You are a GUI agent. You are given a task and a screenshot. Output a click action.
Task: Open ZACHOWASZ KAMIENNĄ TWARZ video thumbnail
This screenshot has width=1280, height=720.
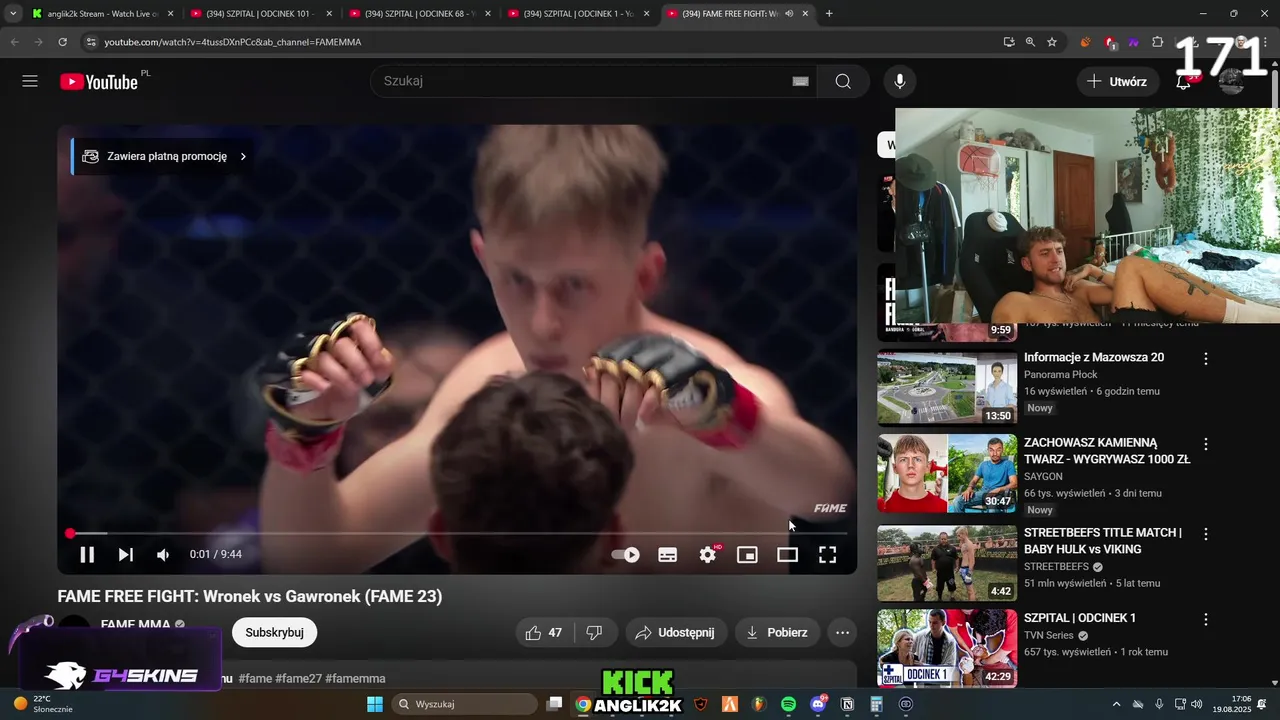click(x=947, y=474)
